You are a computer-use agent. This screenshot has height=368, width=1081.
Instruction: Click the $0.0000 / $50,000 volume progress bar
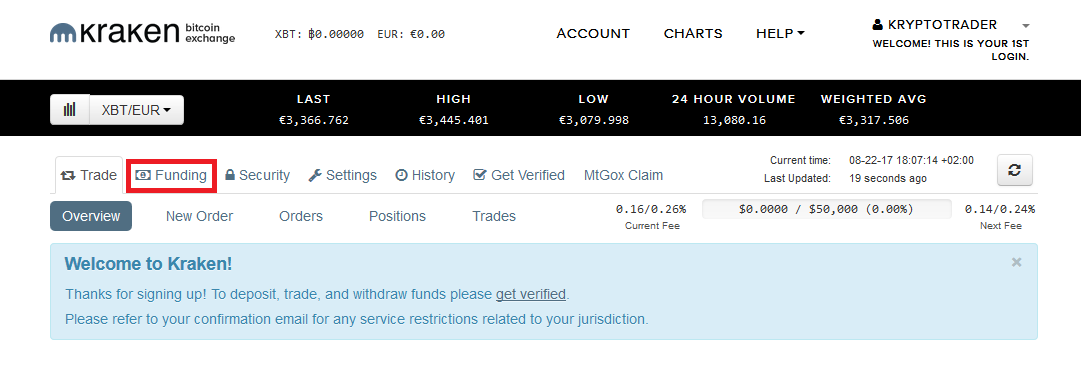click(826, 209)
